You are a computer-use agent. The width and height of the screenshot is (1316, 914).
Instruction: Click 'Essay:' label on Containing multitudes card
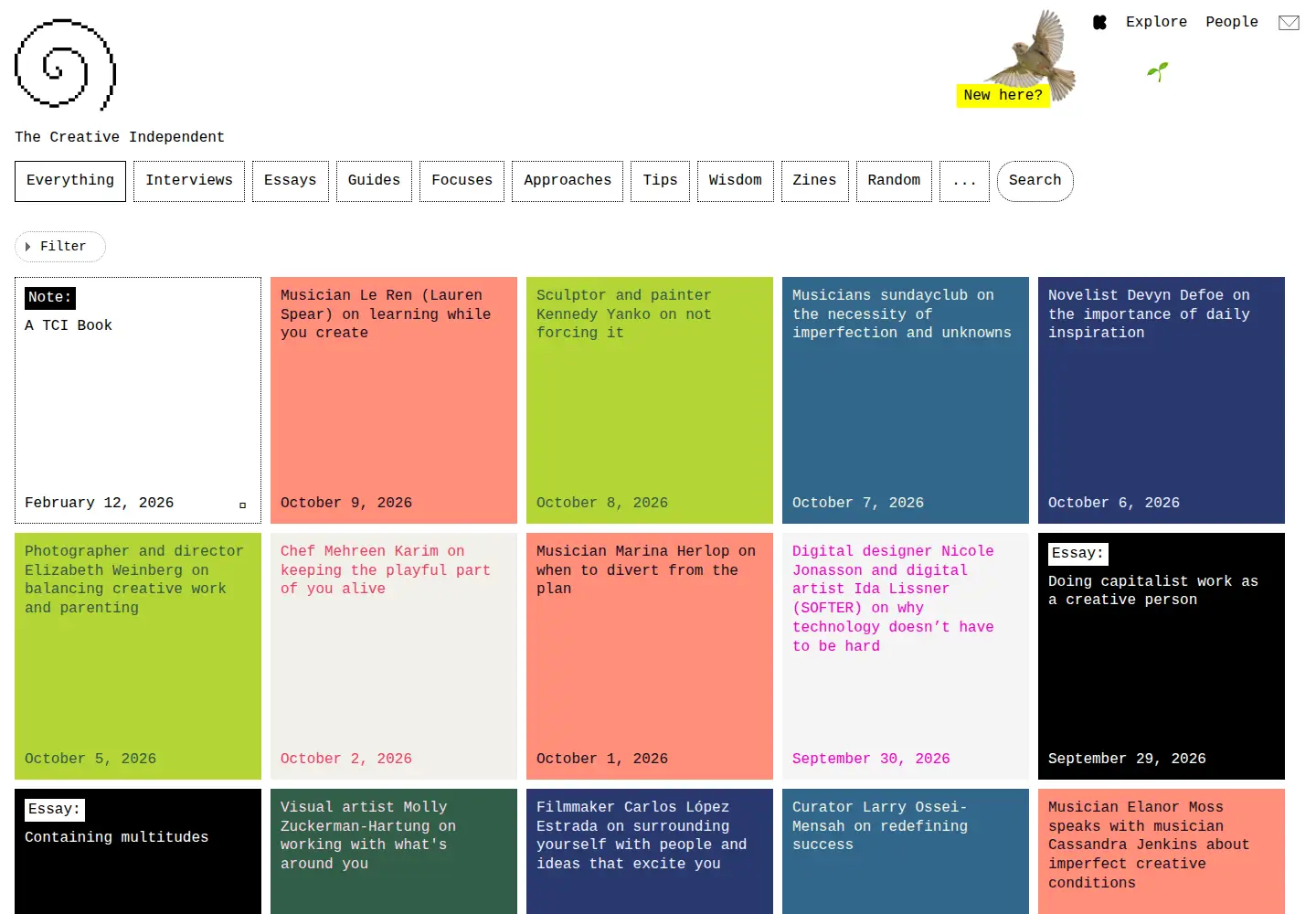pos(55,810)
